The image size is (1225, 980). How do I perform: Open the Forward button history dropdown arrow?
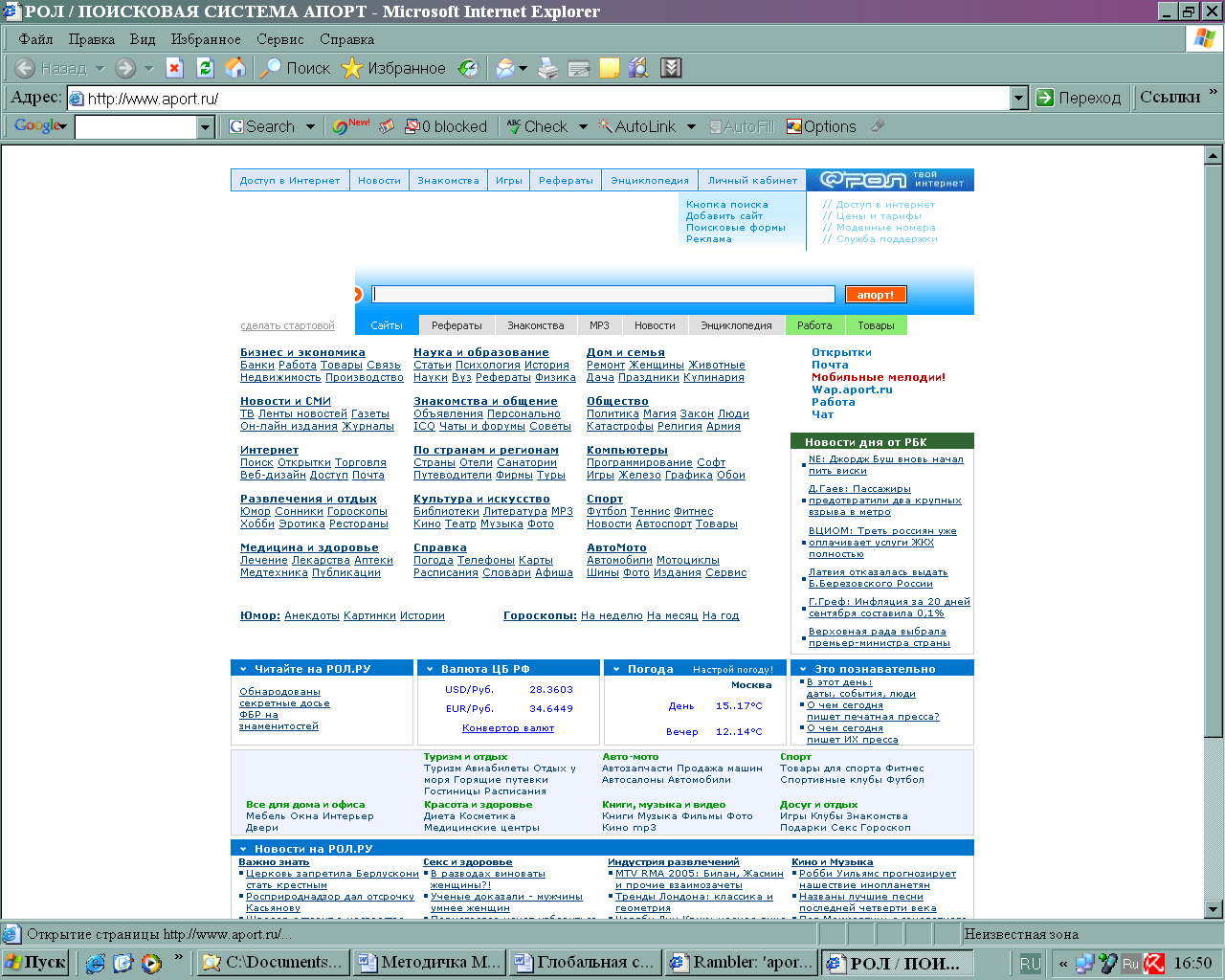(x=148, y=68)
